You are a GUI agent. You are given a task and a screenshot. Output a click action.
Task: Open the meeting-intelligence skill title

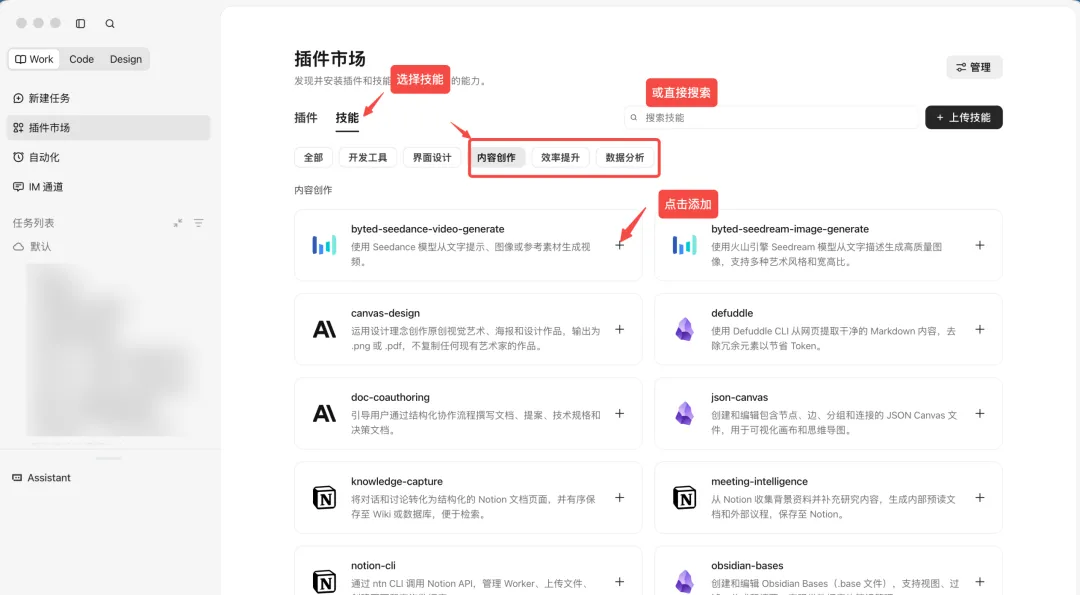point(759,481)
